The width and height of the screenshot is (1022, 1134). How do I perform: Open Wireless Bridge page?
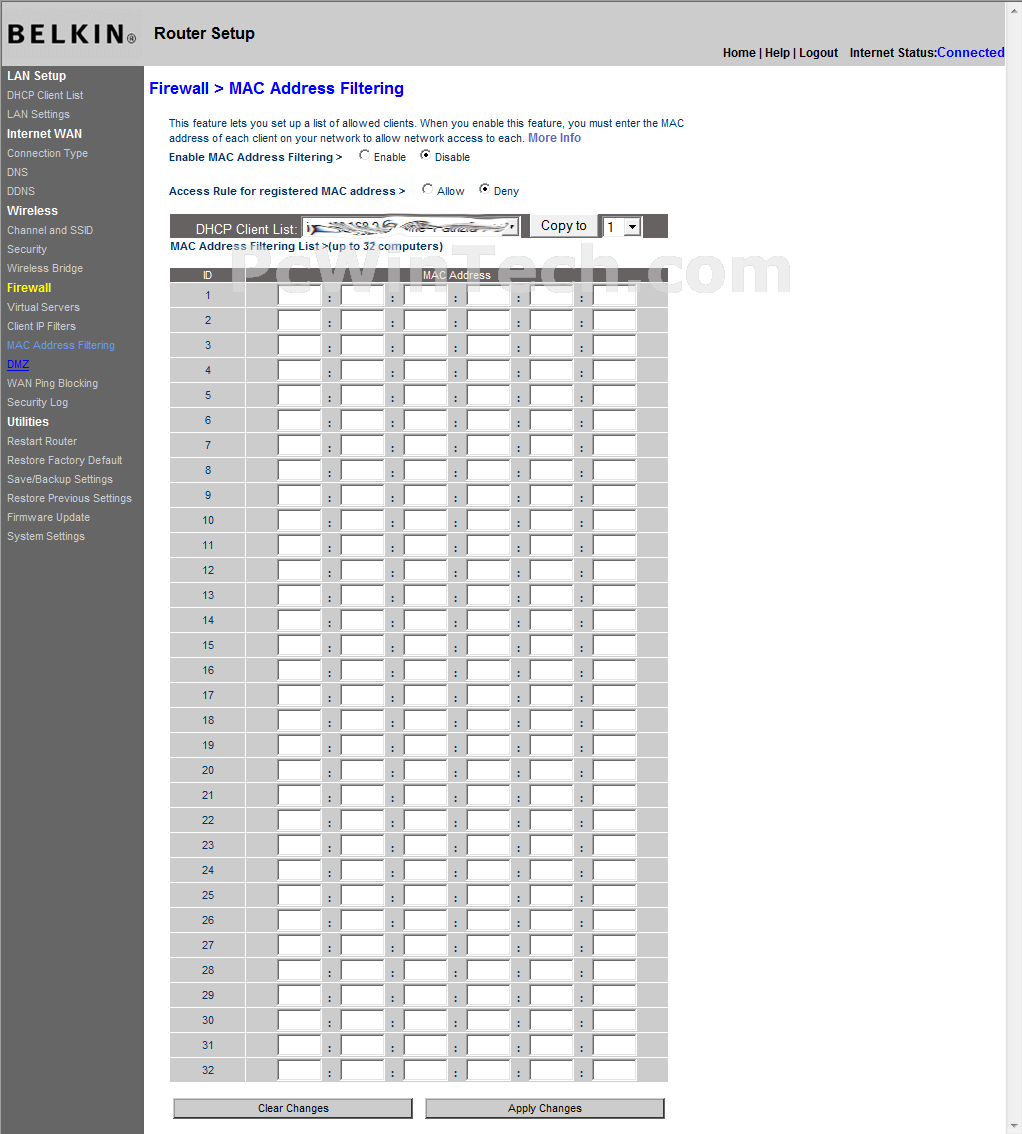pyautogui.click(x=45, y=268)
